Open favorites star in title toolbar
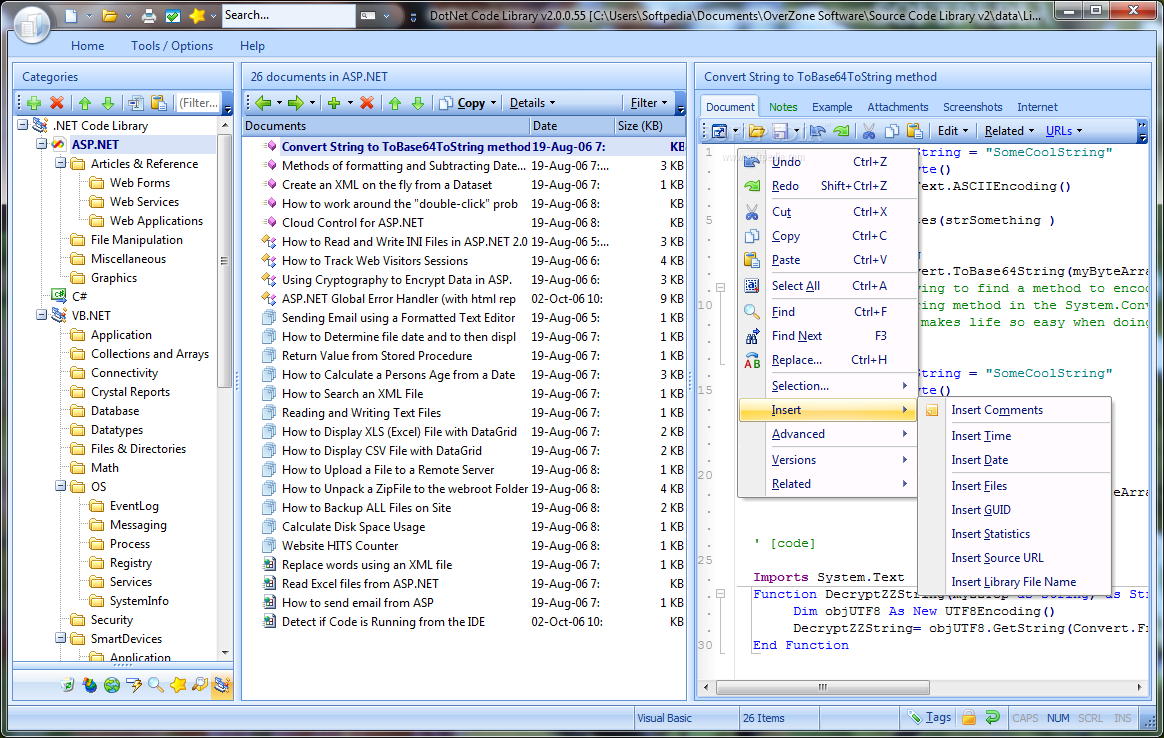Image resolution: width=1164 pixels, height=738 pixels. pyautogui.click(x=197, y=15)
